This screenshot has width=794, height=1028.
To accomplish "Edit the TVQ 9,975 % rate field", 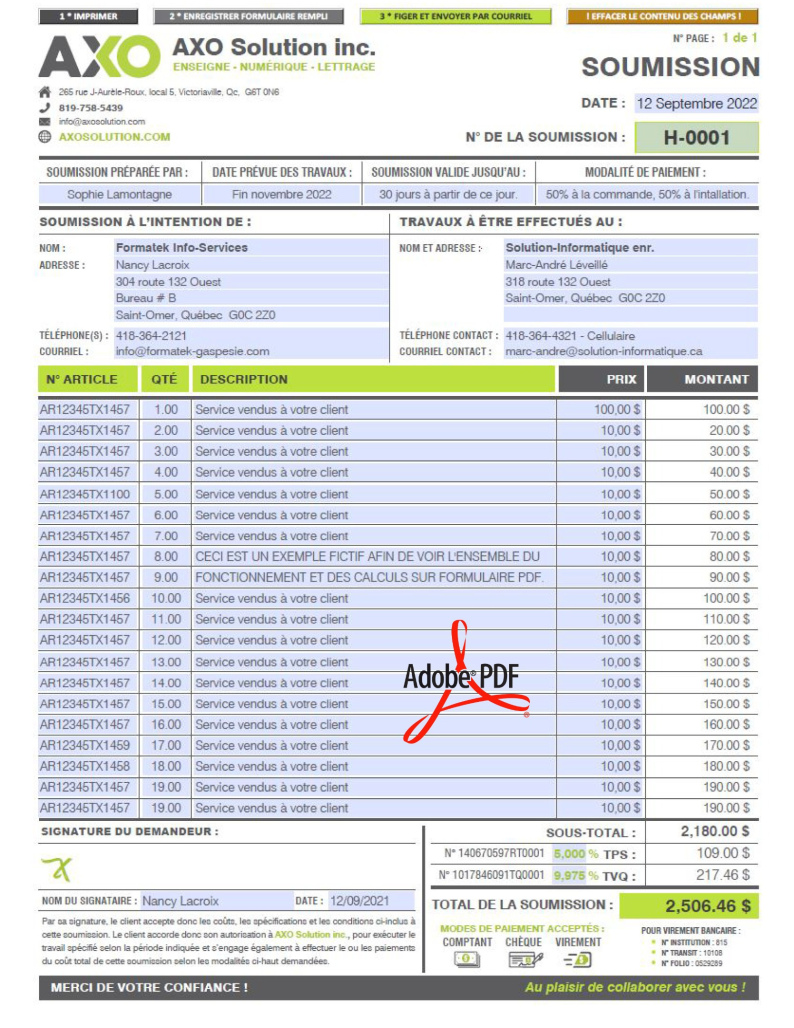I will [x=569, y=876].
